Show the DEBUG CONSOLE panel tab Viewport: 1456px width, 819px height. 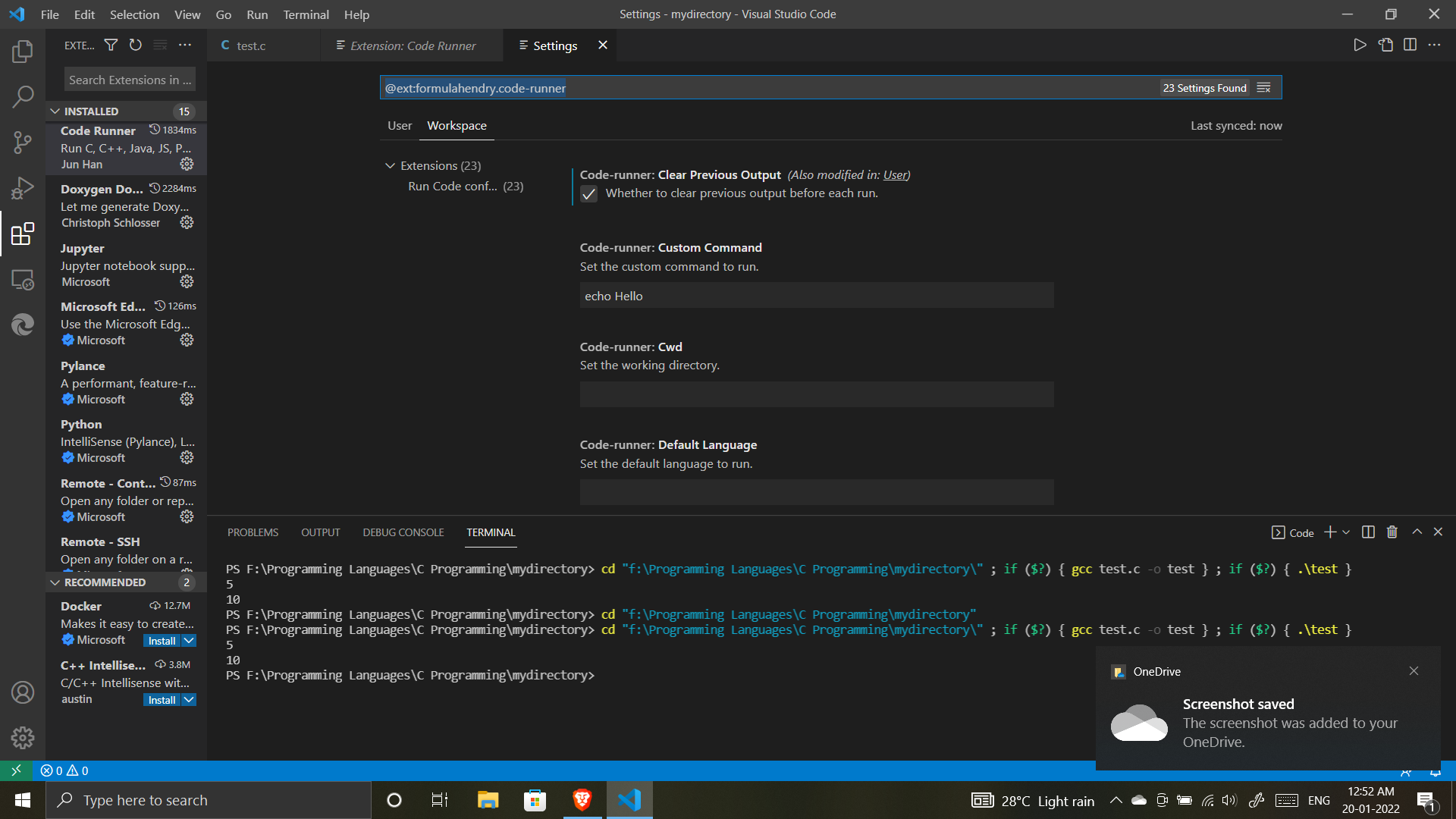403,532
